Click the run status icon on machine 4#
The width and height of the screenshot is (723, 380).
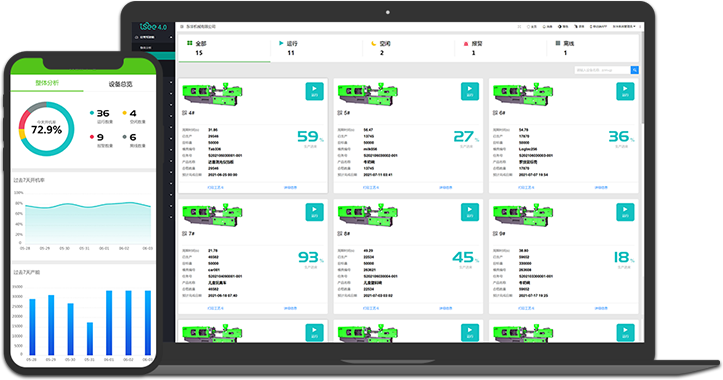point(314,91)
